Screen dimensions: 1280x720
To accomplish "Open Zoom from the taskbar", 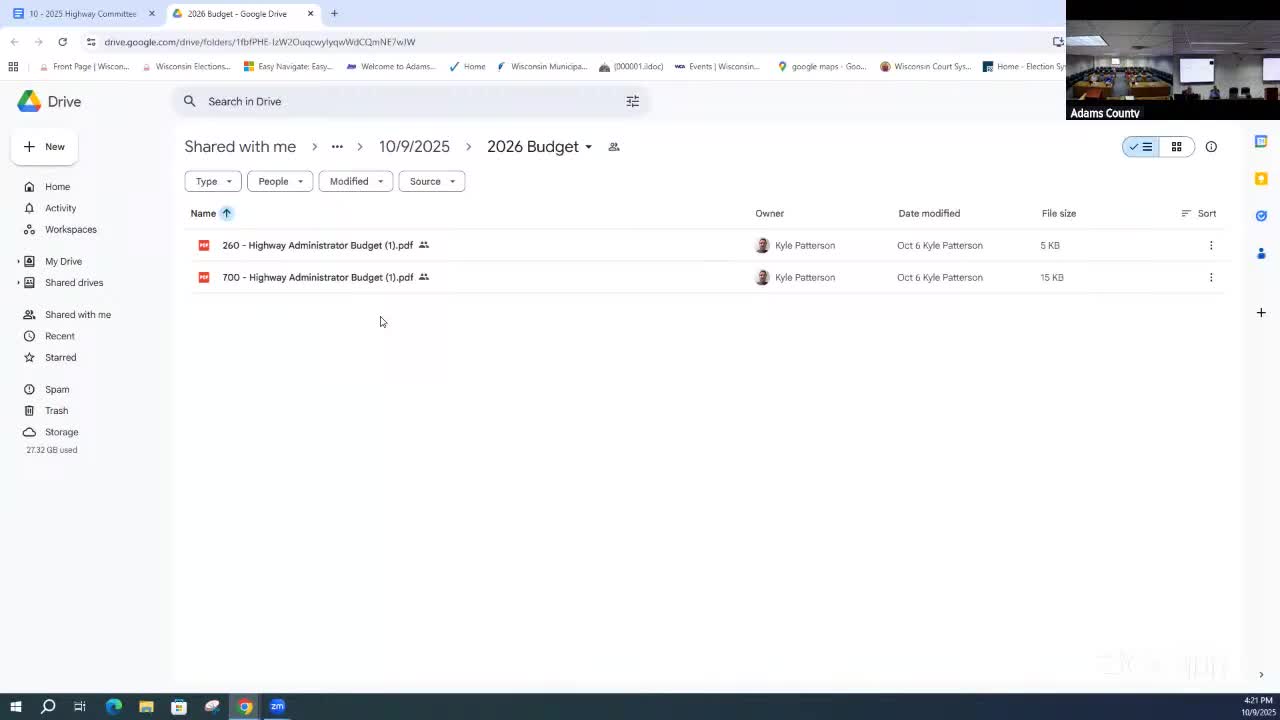I will pyautogui.click(x=277, y=707).
